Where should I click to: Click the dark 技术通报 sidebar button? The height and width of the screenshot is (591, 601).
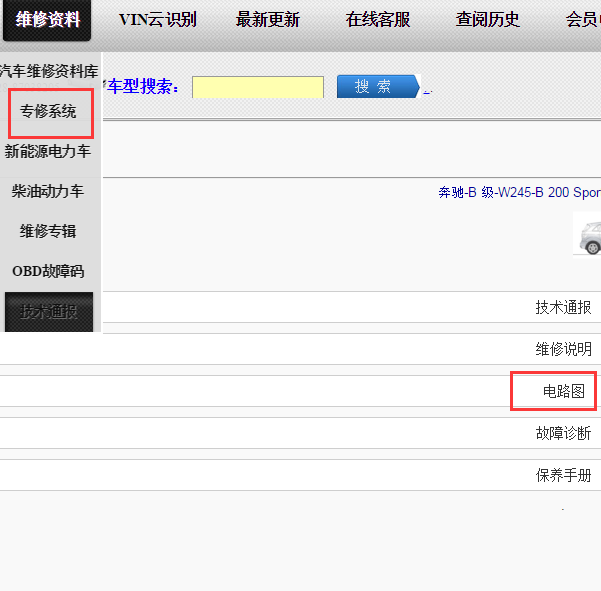click(x=49, y=312)
